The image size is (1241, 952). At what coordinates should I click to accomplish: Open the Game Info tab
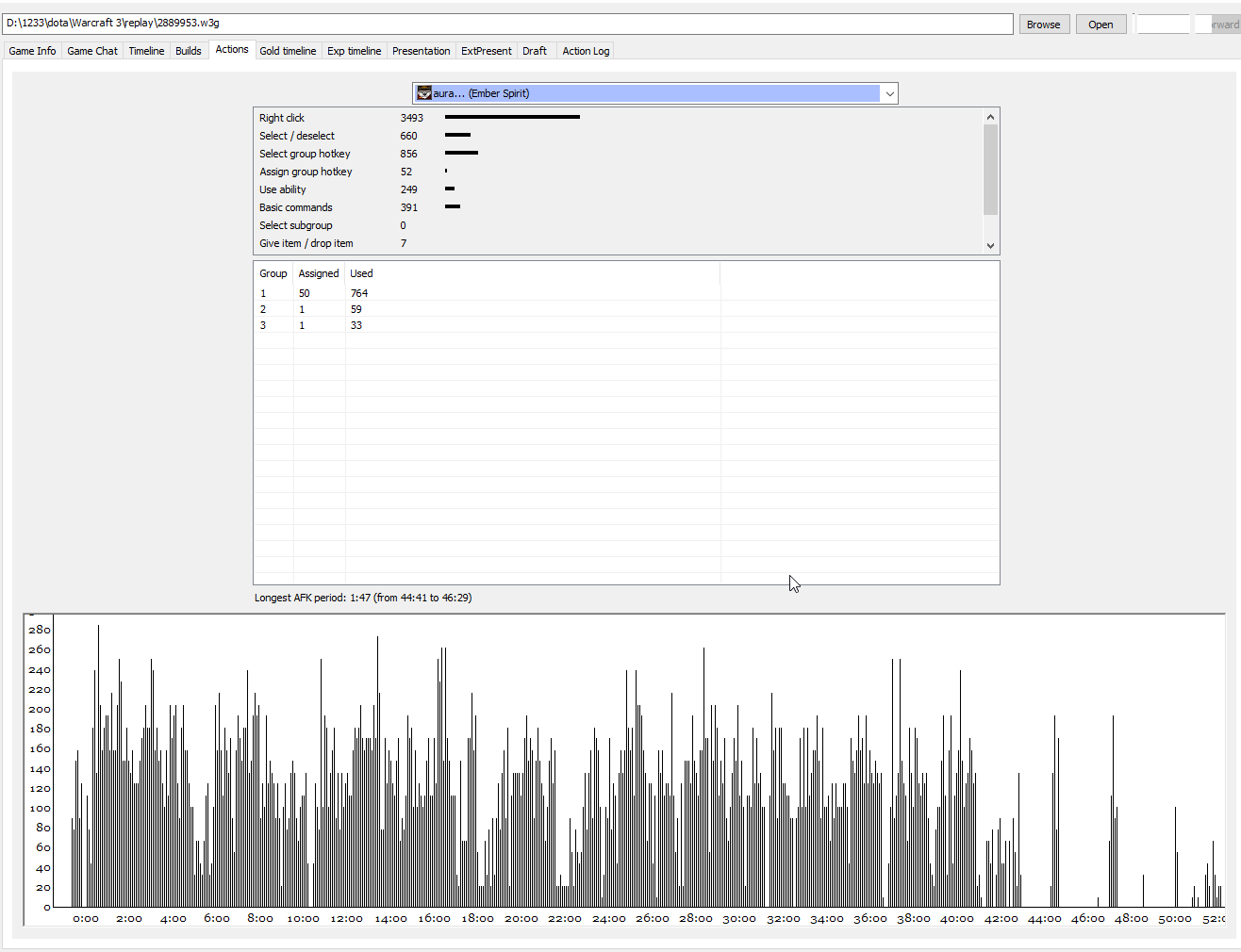(x=33, y=51)
